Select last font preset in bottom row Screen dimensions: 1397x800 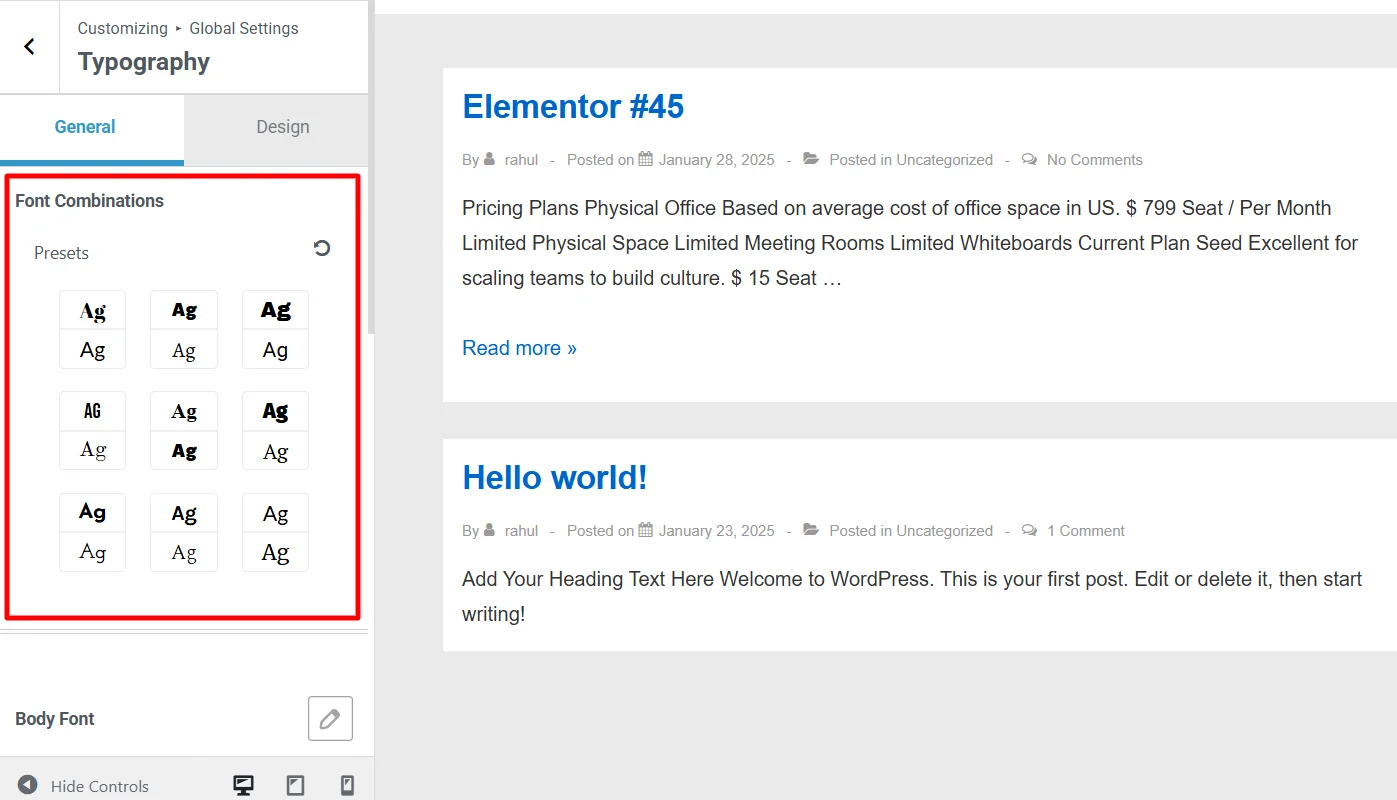[x=276, y=532]
